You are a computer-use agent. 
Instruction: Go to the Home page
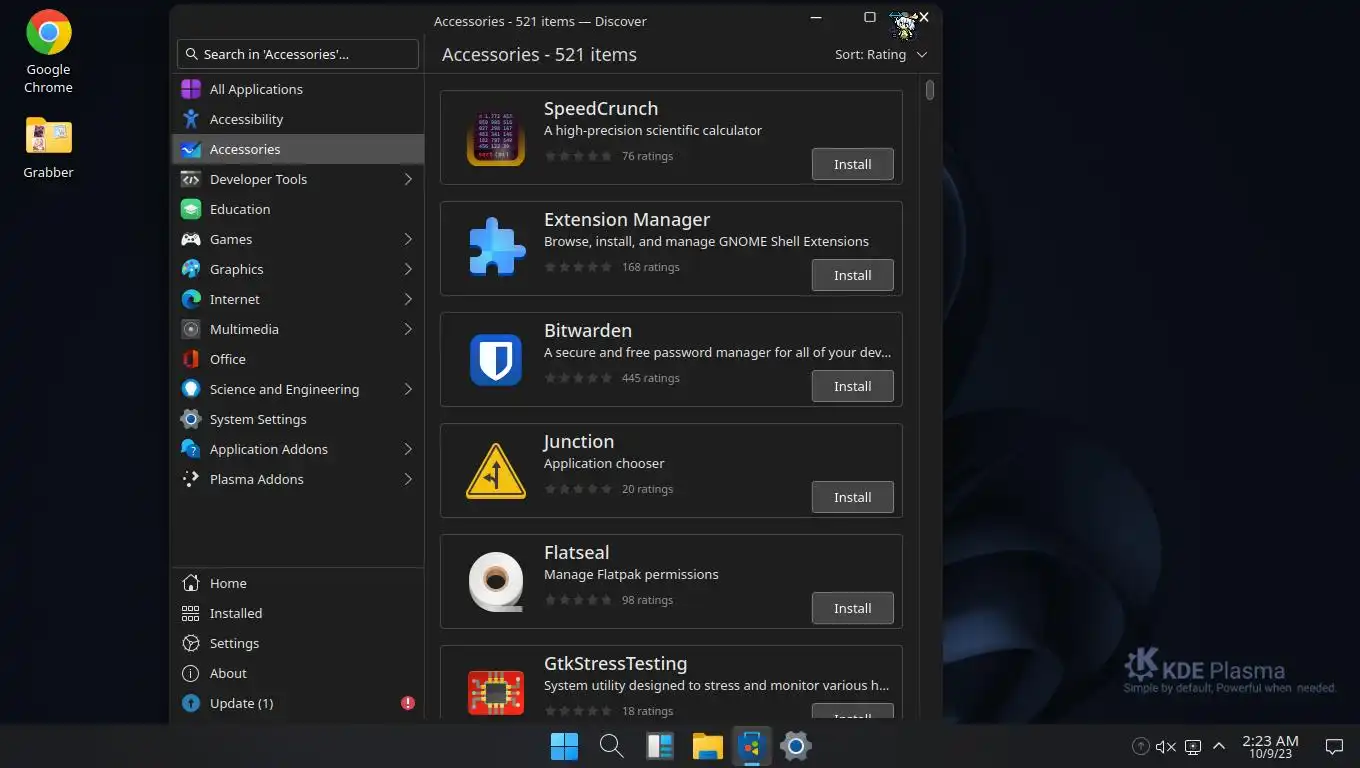tap(298, 583)
